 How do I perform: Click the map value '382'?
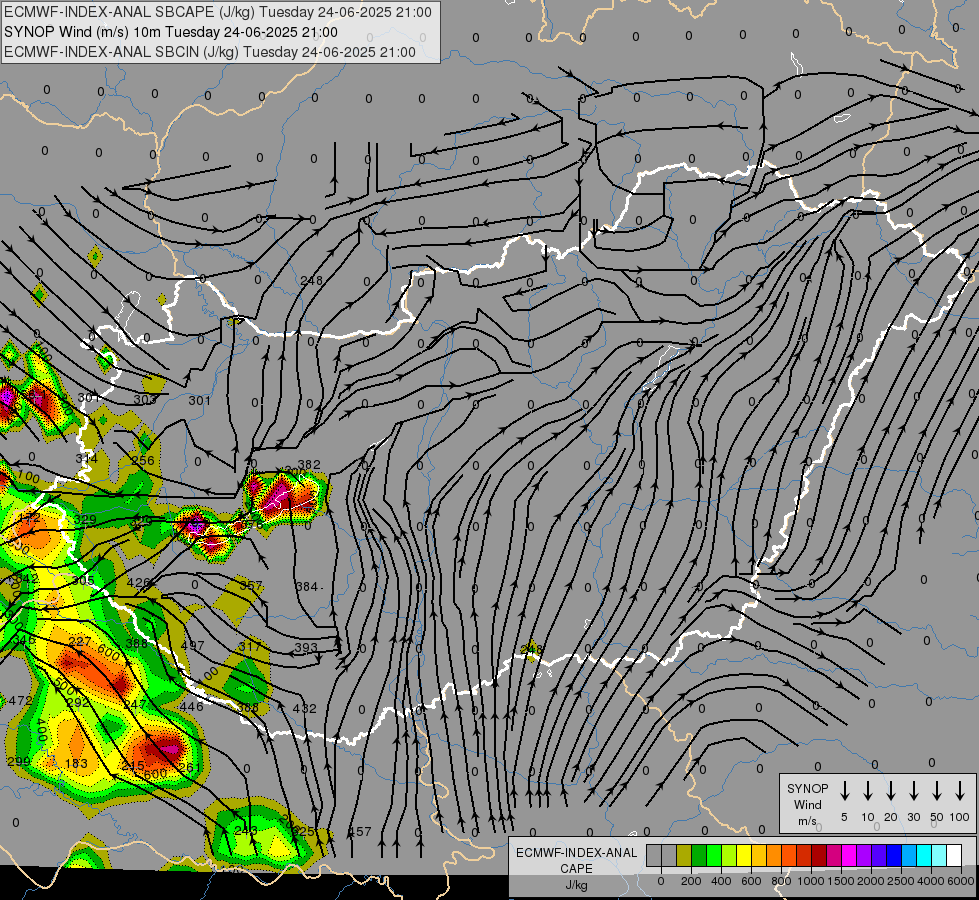309,465
